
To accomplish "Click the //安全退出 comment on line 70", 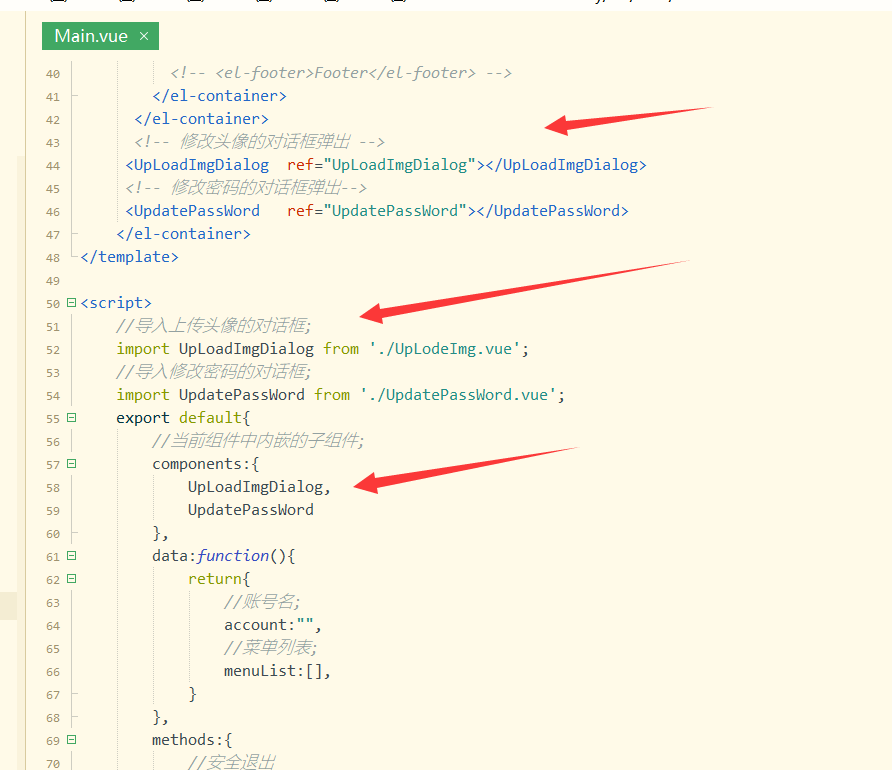I will 232,762.
